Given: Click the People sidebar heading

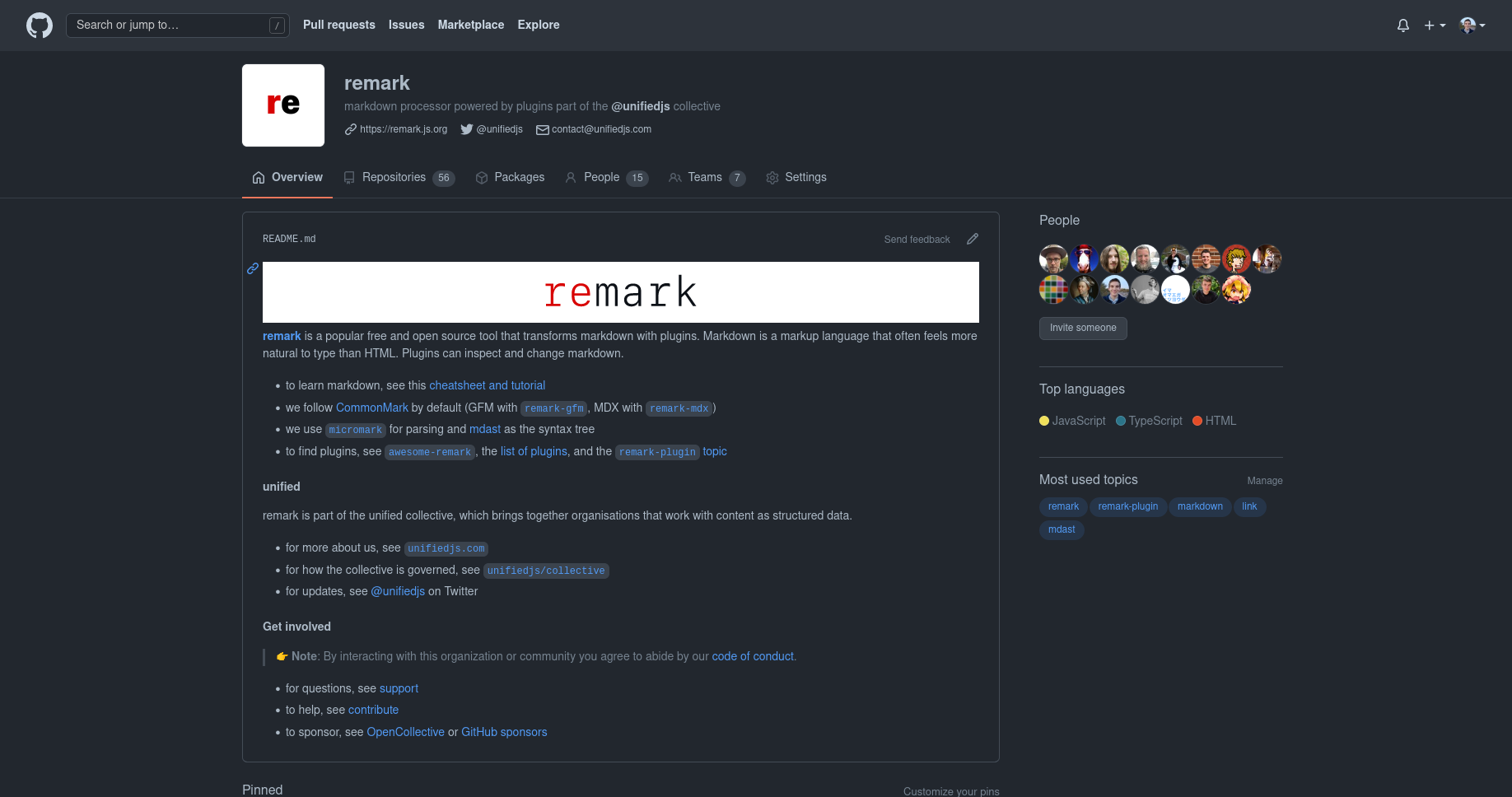Looking at the screenshot, I should (1059, 220).
